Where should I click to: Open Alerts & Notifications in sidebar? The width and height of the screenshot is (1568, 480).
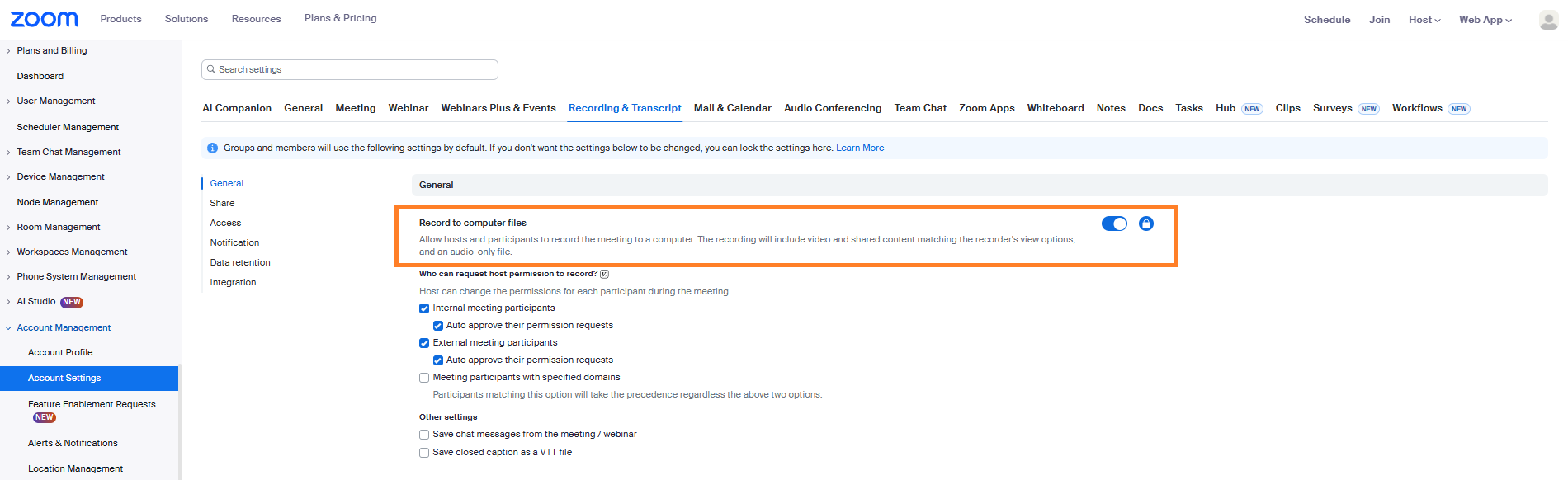73,444
